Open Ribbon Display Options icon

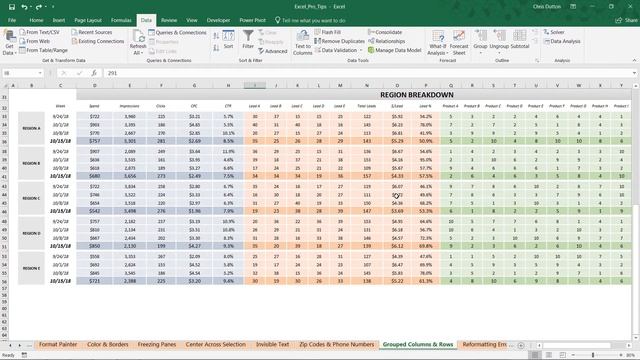[573, 7]
